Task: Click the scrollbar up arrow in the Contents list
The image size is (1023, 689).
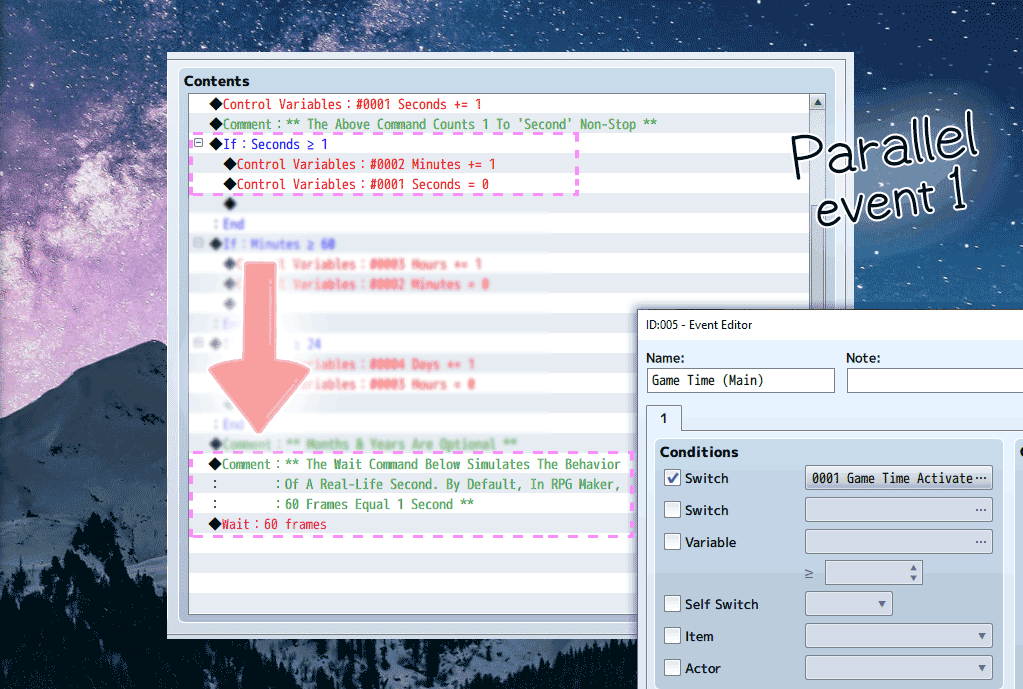Action: 817,101
